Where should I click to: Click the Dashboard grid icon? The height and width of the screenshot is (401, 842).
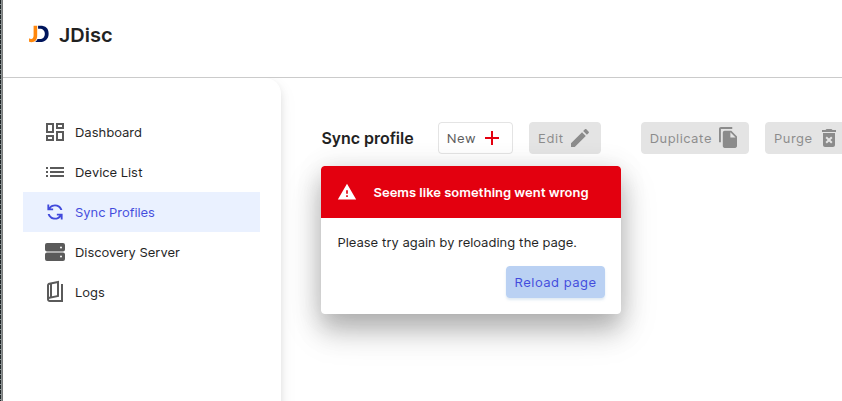[55, 132]
